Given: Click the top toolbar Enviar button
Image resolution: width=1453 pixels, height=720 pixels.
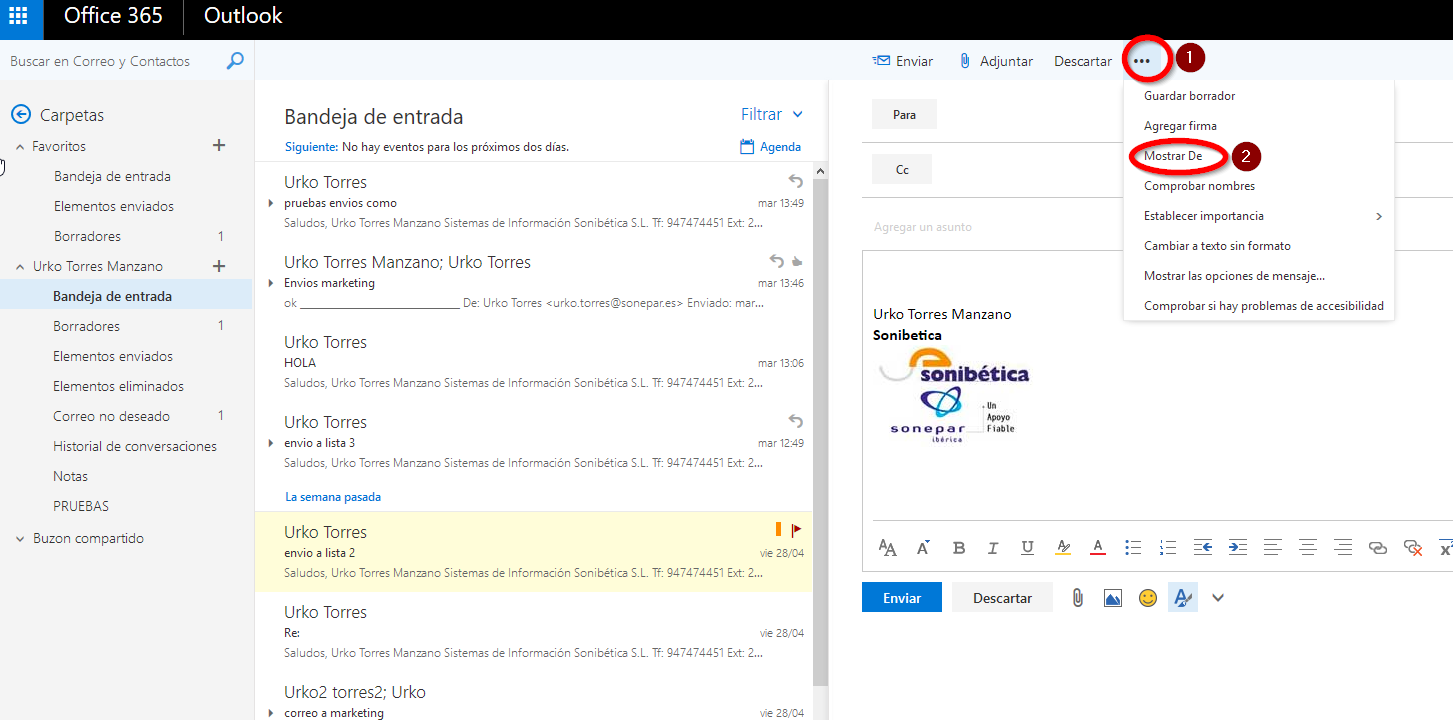Looking at the screenshot, I should 903,61.
